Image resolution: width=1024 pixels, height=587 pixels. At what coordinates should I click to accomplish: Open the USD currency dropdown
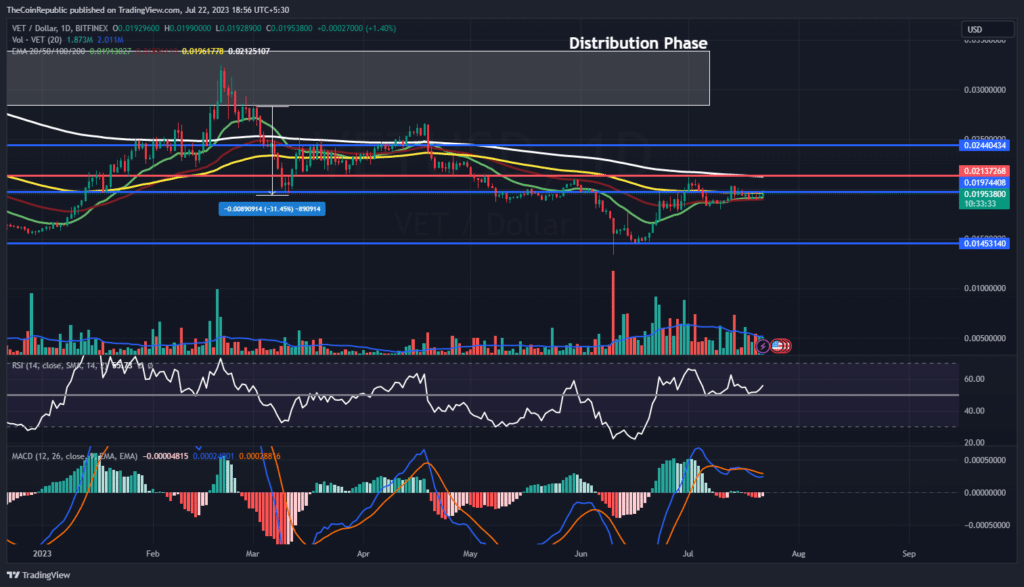click(x=986, y=31)
